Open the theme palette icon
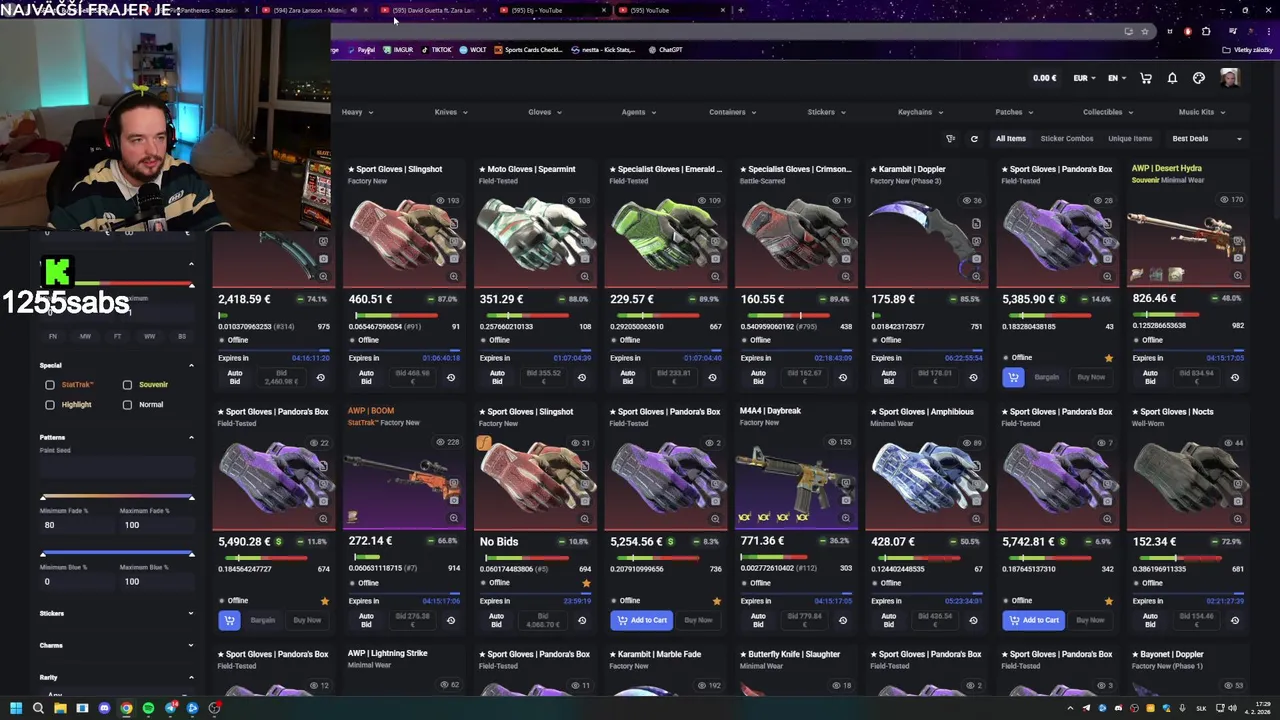The image size is (1280, 720). 1199,78
